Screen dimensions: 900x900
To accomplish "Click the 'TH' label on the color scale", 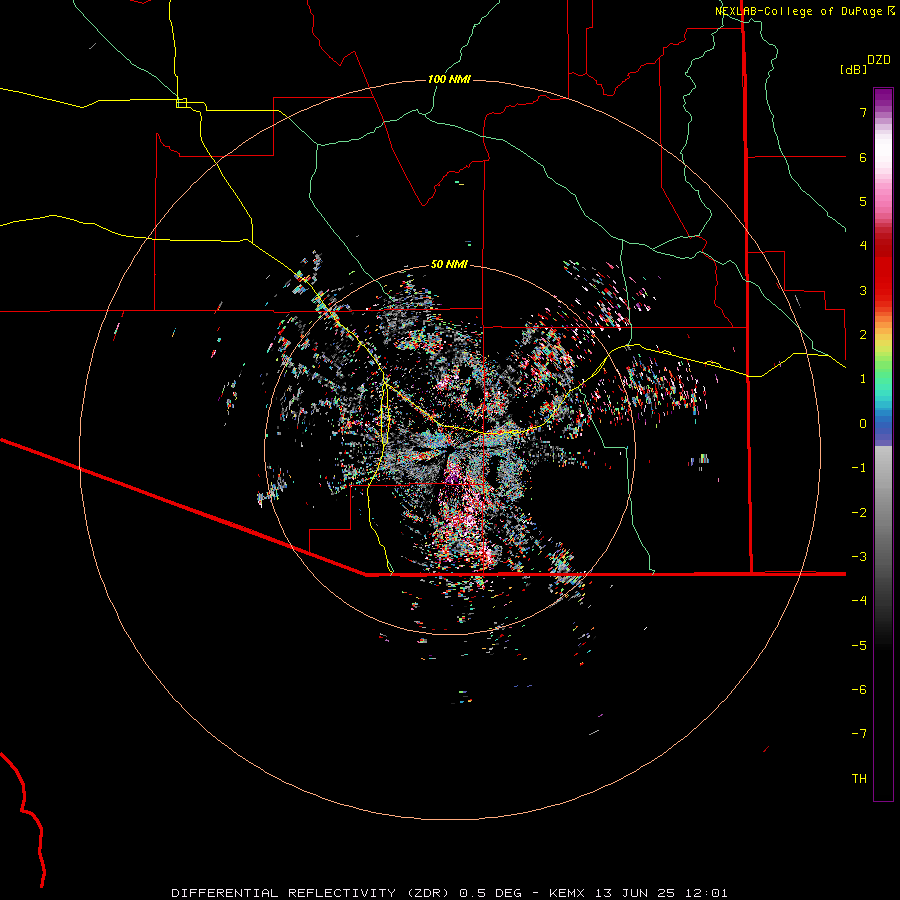I will pyautogui.click(x=859, y=778).
